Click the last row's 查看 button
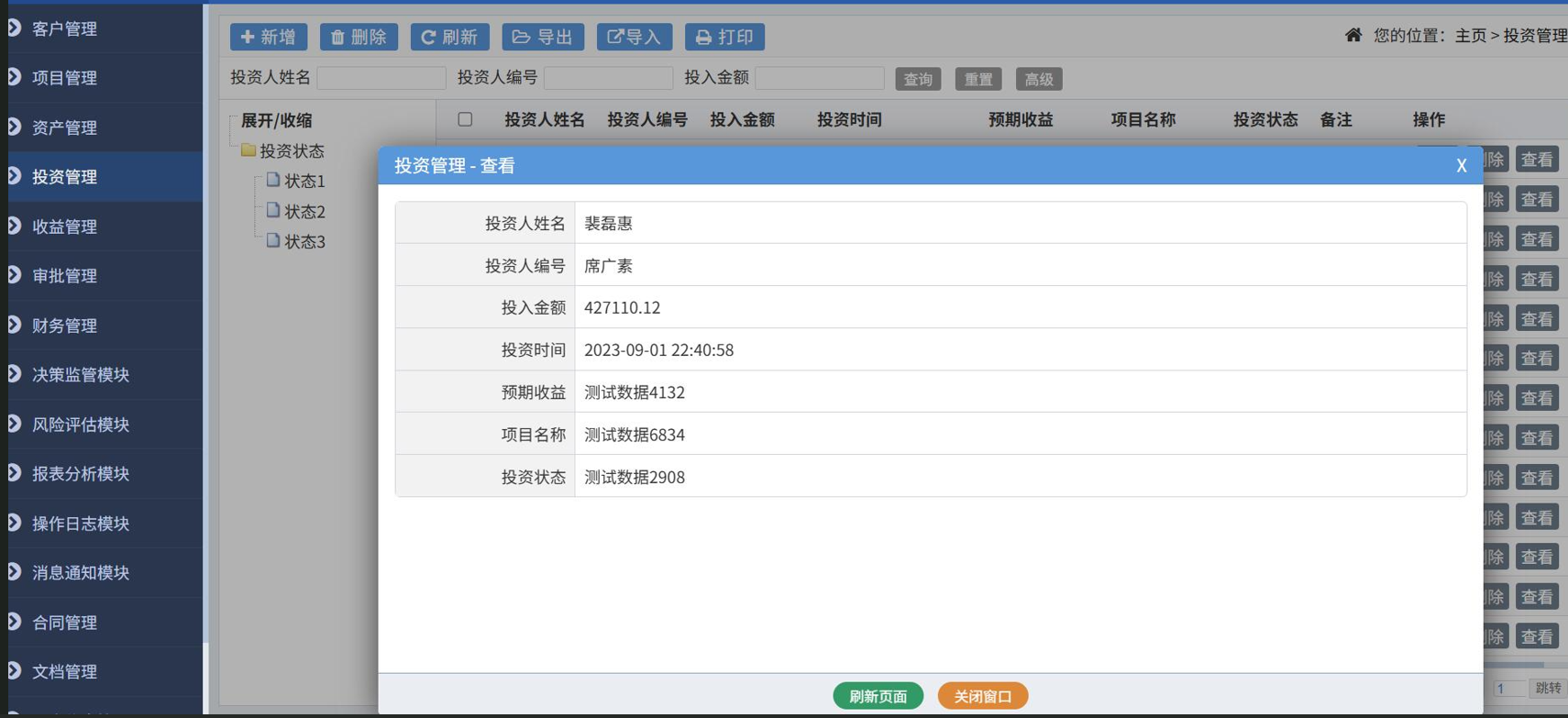Image resolution: width=1568 pixels, height=718 pixels. point(1537,636)
